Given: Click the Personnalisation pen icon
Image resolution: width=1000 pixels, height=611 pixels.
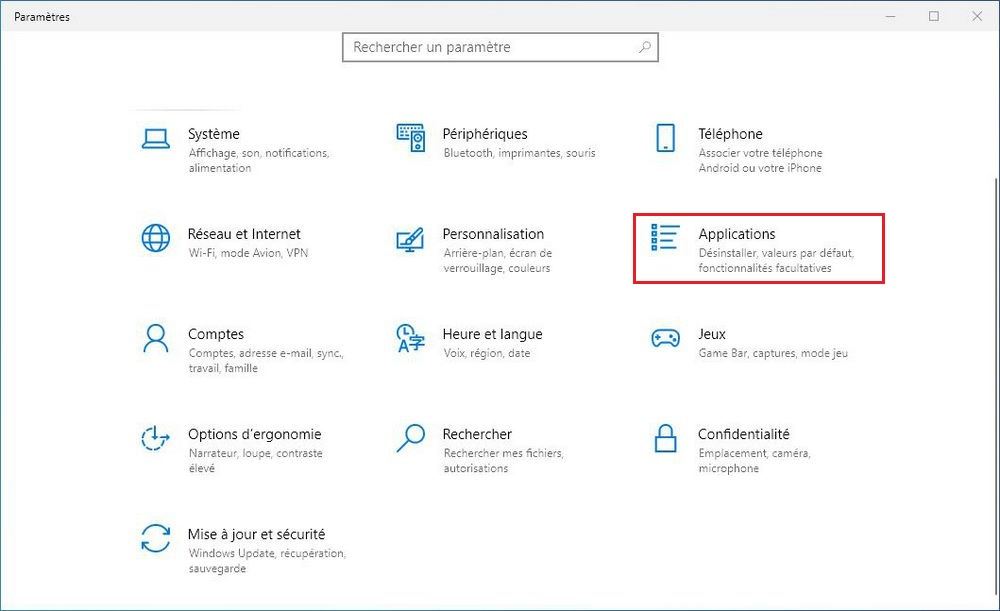Looking at the screenshot, I should (x=410, y=238).
